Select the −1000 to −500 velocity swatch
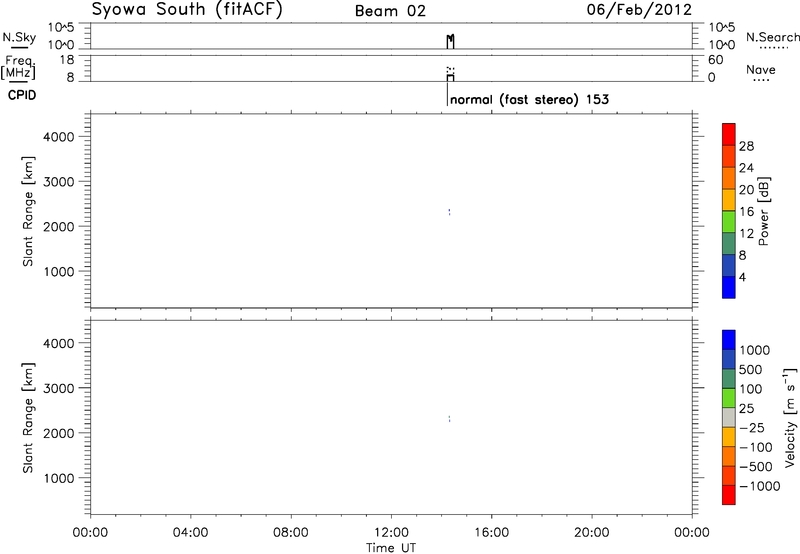The image size is (800, 554). click(x=729, y=475)
